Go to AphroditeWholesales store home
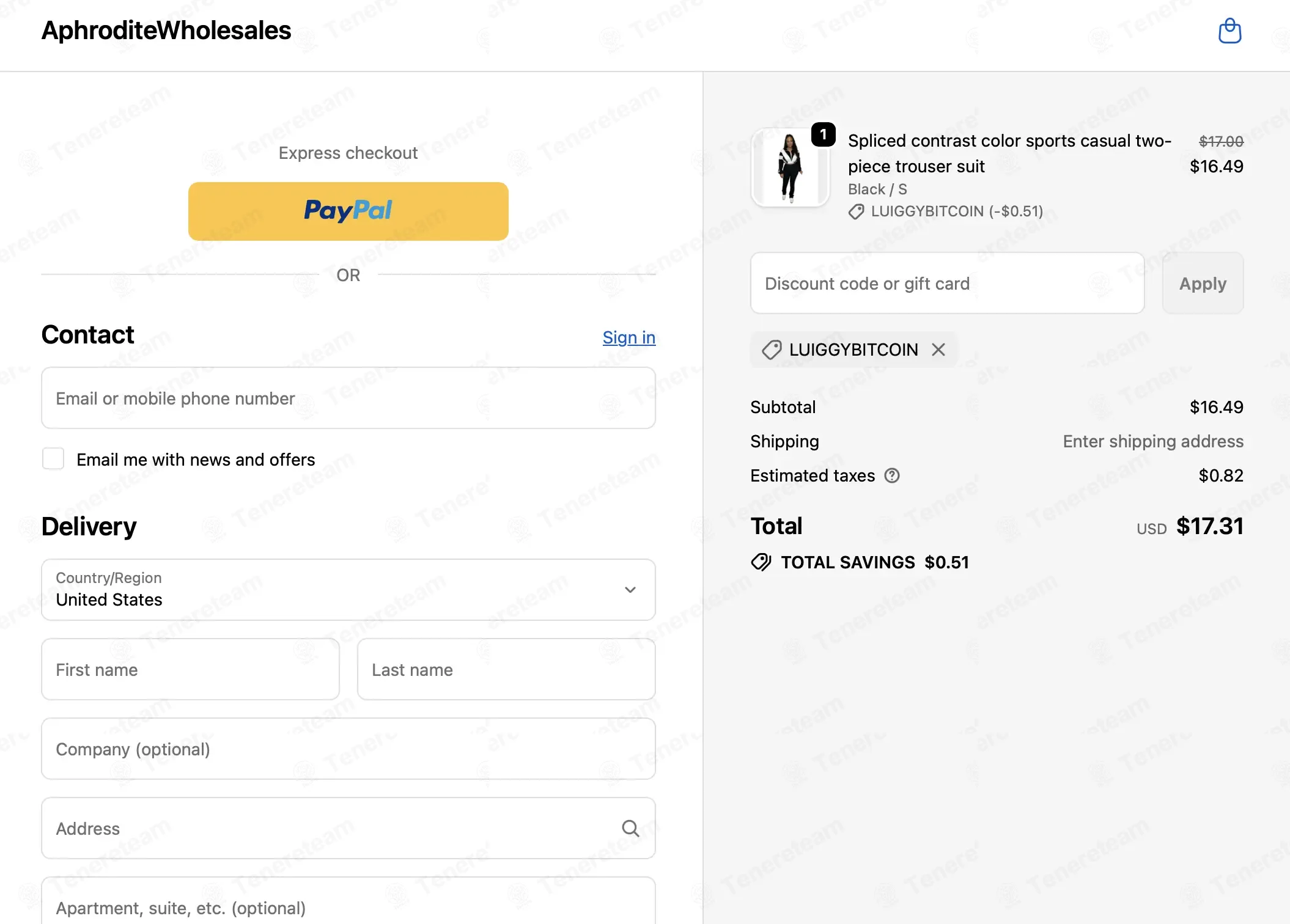The image size is (1290, 924). pyautogui.click(x=166, y=31)
